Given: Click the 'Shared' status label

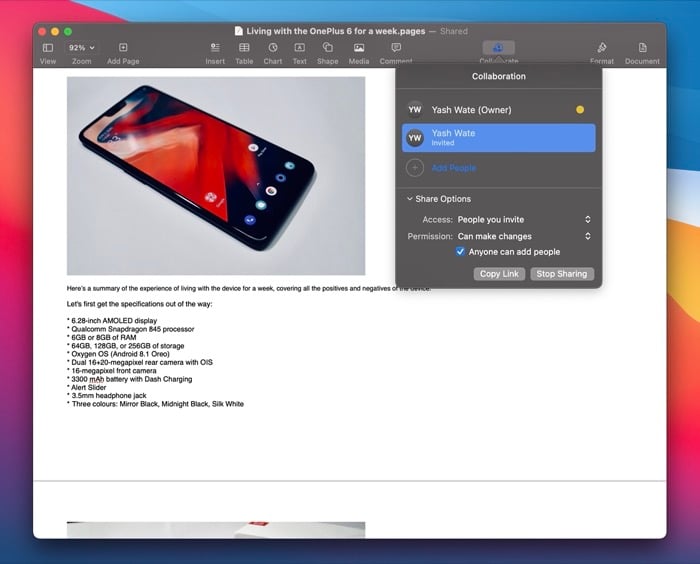Looking at the screenshot, I should 454,31.
